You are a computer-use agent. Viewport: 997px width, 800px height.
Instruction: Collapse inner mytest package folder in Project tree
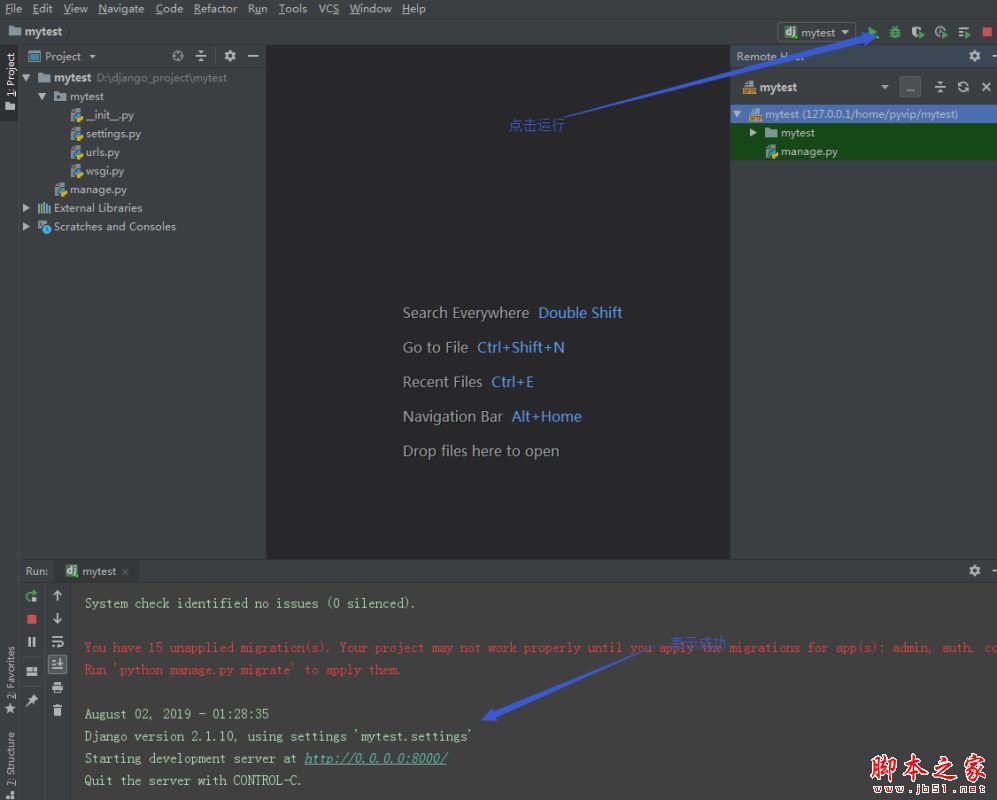tap(42, 96)
